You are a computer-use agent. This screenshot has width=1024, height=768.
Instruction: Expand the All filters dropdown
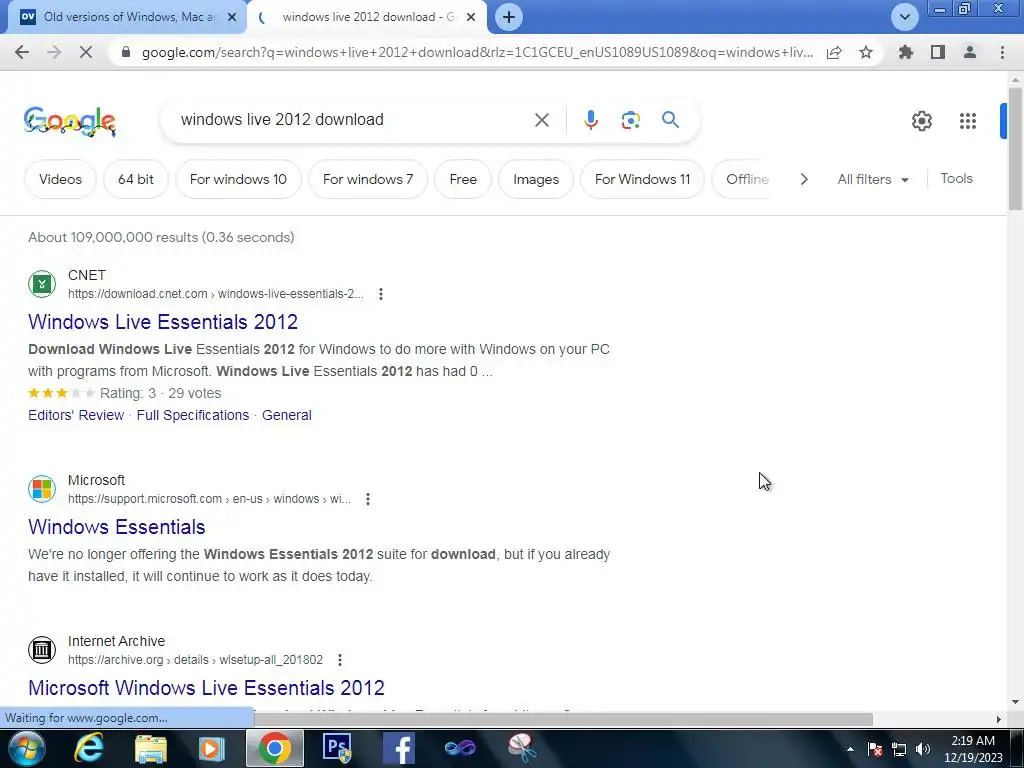pos(873,180)
